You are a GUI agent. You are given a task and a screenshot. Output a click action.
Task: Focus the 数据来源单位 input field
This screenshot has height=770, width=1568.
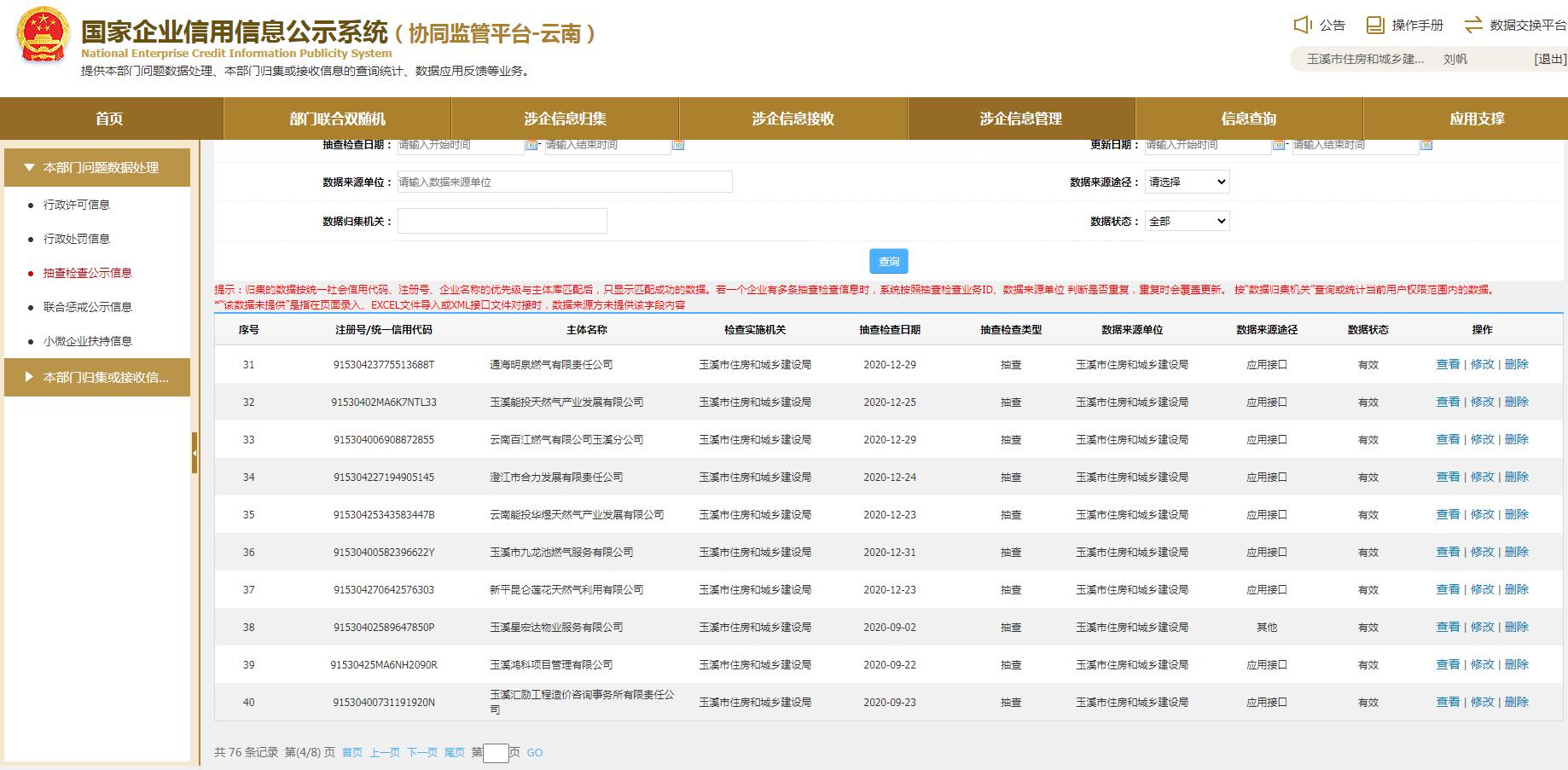coord(565,182)
